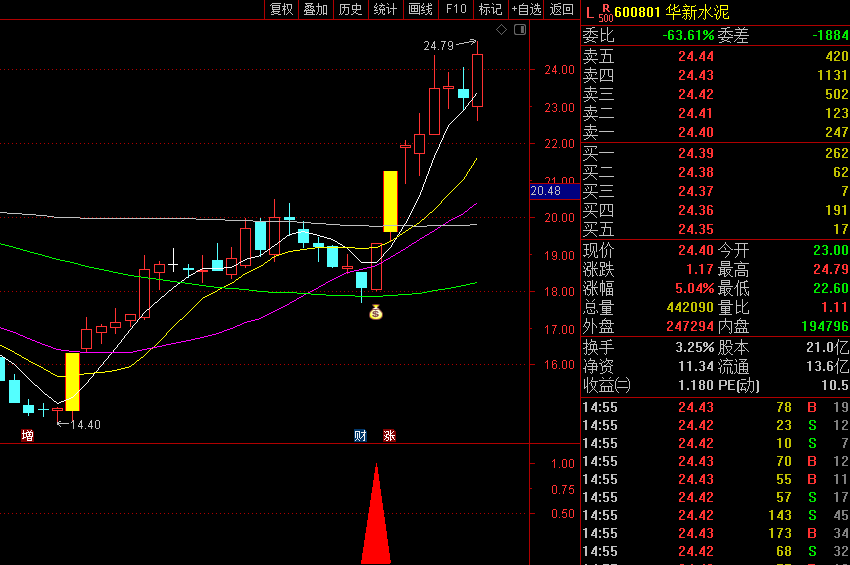The image size is (850, 565).
Task: Click the 18.00 price axis label
Action: pyautogui.click(x=559, y=292)
